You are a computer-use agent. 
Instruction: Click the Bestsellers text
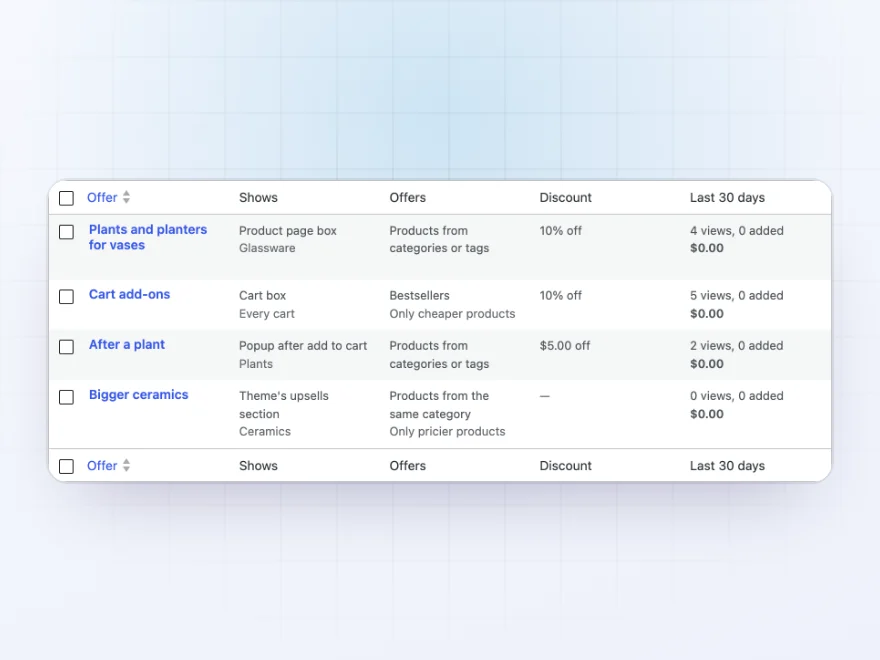click(x=420, y=295)
